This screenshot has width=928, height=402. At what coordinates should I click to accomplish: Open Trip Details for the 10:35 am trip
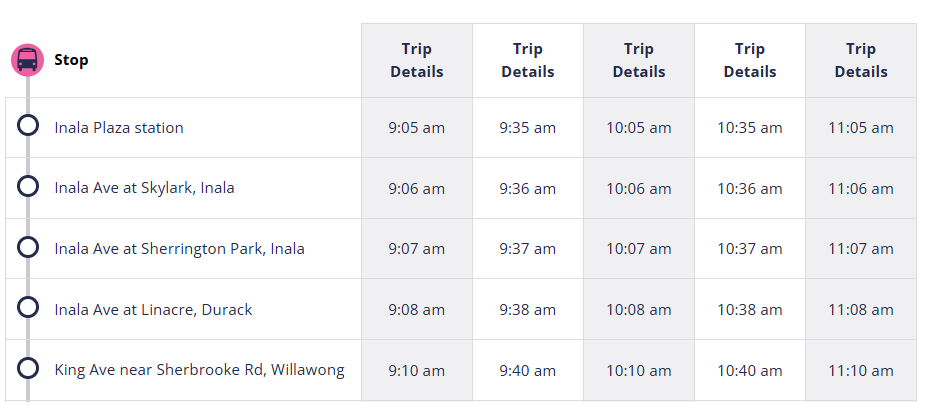point(750,60)
